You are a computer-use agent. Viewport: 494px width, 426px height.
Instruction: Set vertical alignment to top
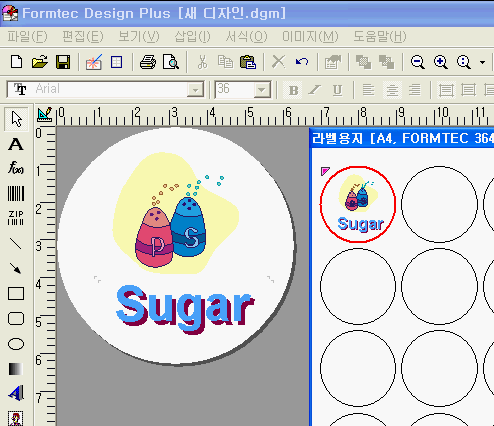click(x=446, y=90)
